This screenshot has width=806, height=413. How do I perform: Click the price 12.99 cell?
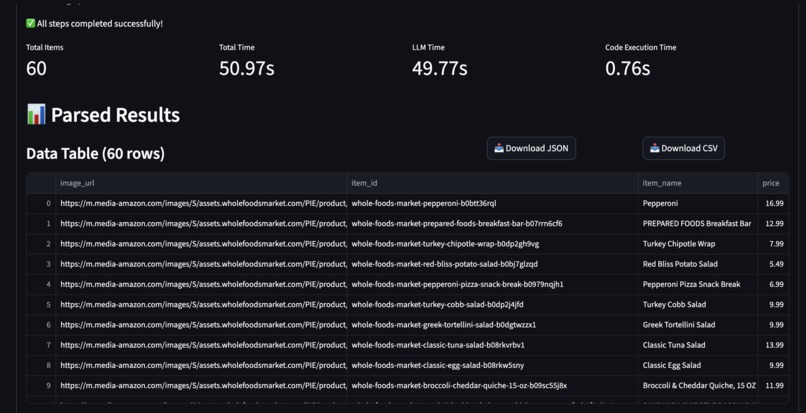[773, 224]
